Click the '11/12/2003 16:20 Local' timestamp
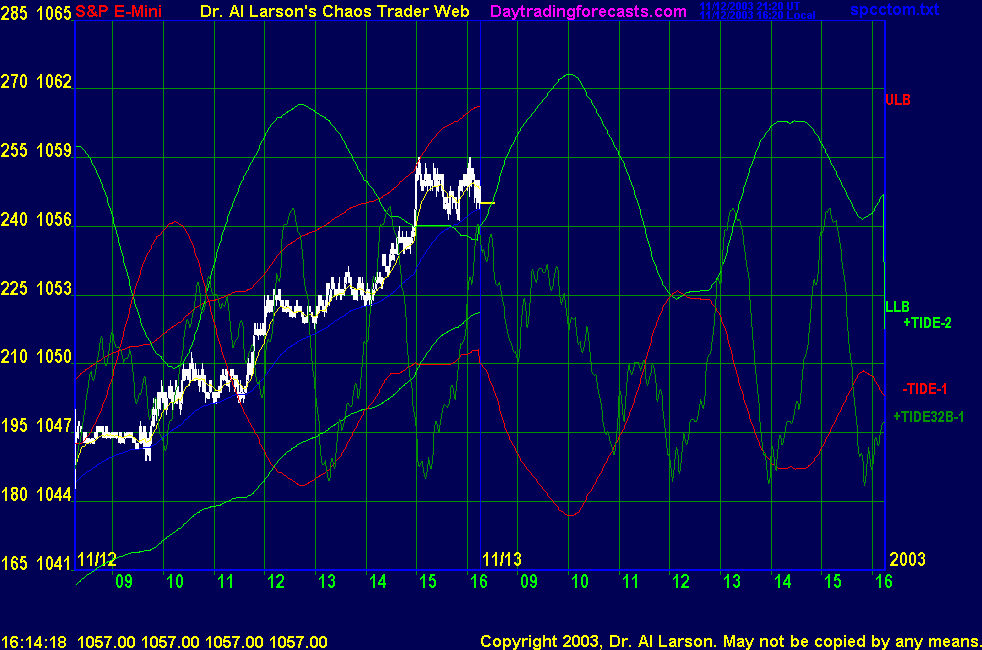Screen dimensions: 982x650 (x=757, y=16)
